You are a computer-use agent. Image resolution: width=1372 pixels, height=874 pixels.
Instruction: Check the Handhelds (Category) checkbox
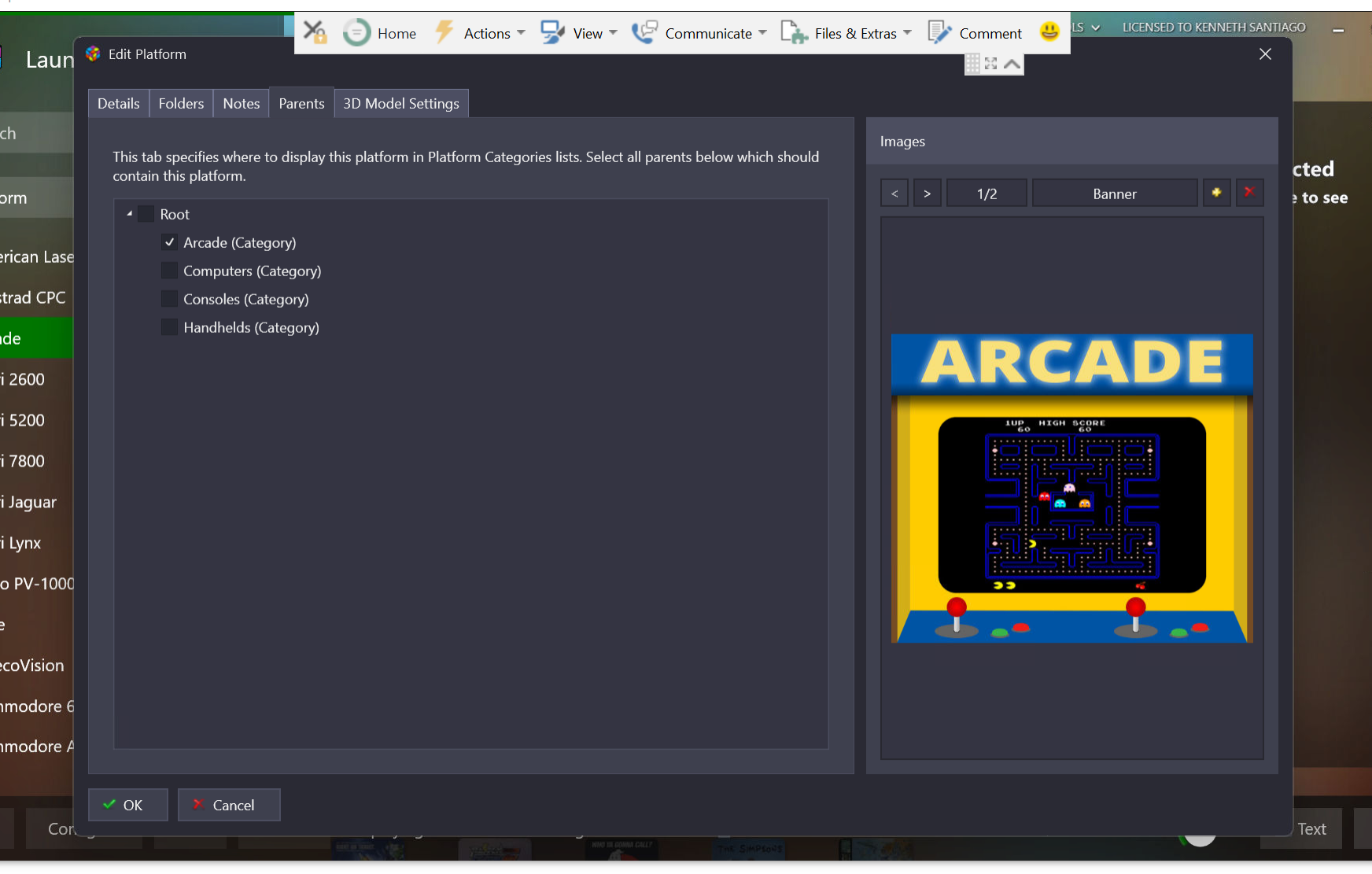(169, 327)
